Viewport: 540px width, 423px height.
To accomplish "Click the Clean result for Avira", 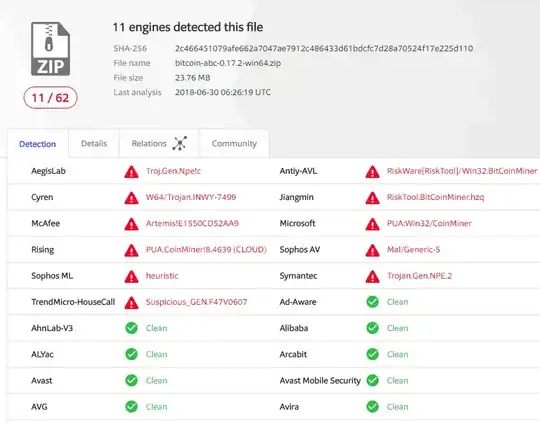I will tap(397, 406).
